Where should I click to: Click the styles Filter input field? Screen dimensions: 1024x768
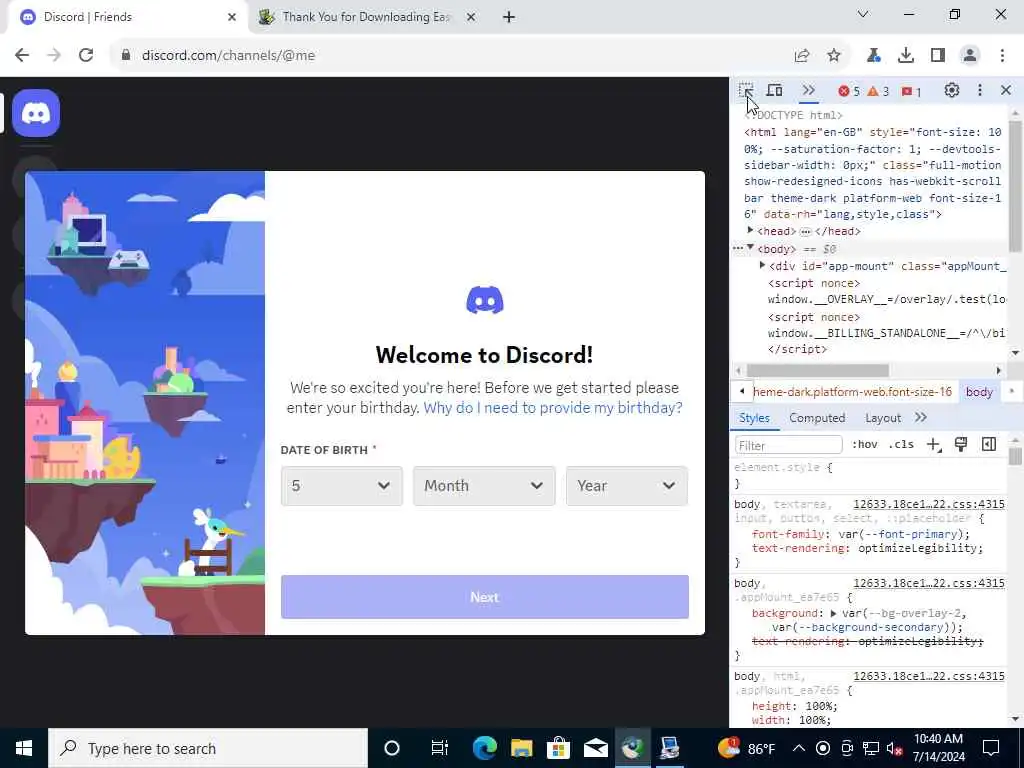[x=788, y=445]
